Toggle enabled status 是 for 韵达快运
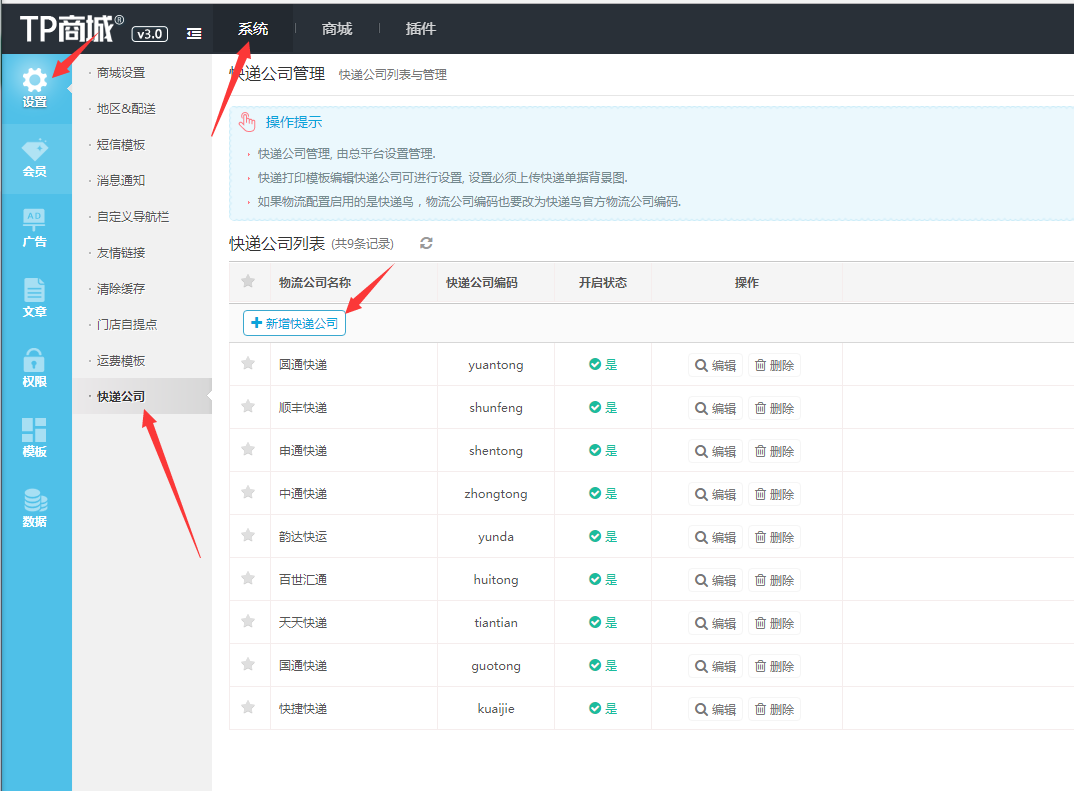Image resolution: width=1074 pixels, height=791 pixels. pyautogui.click(x=603, y=537)
